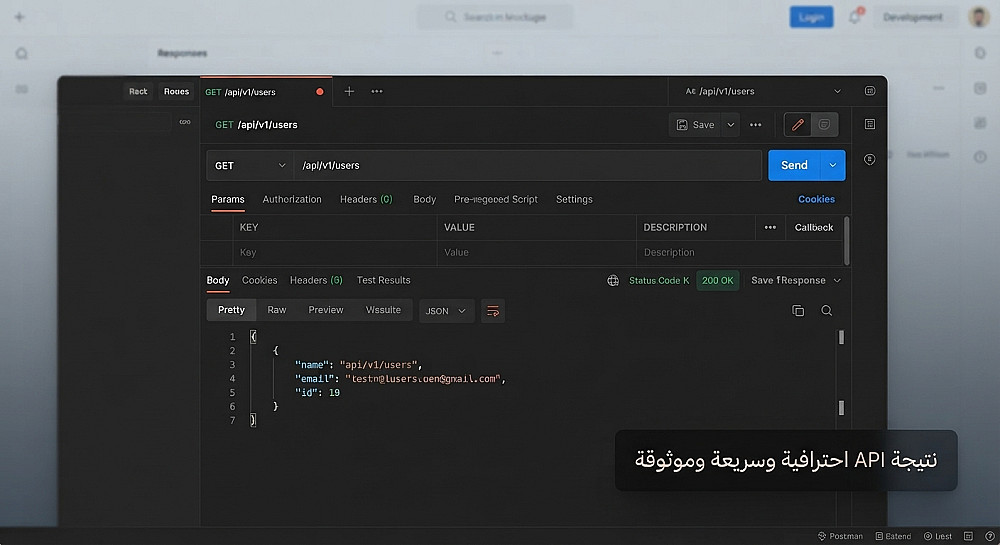The image size is (1000, 545).
Task: Open the JSON format dropdown
Action: (x=446, y=311)
